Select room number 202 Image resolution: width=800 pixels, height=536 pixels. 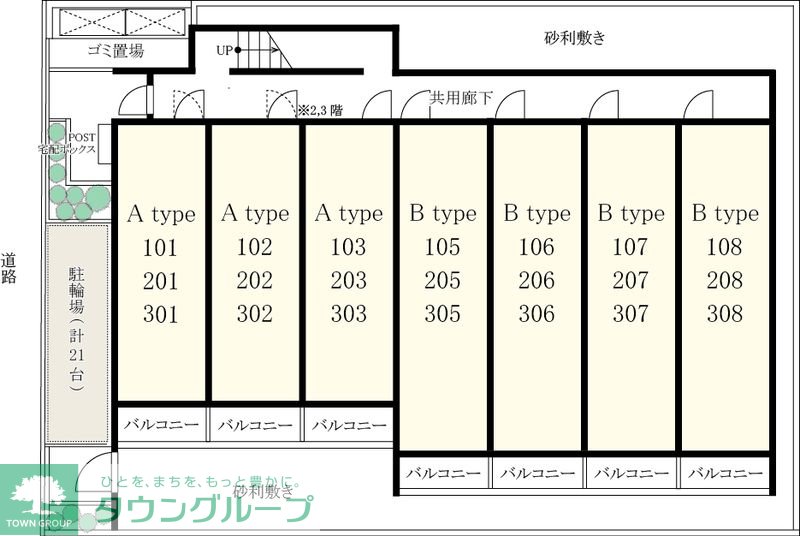(x=254, y=280)
